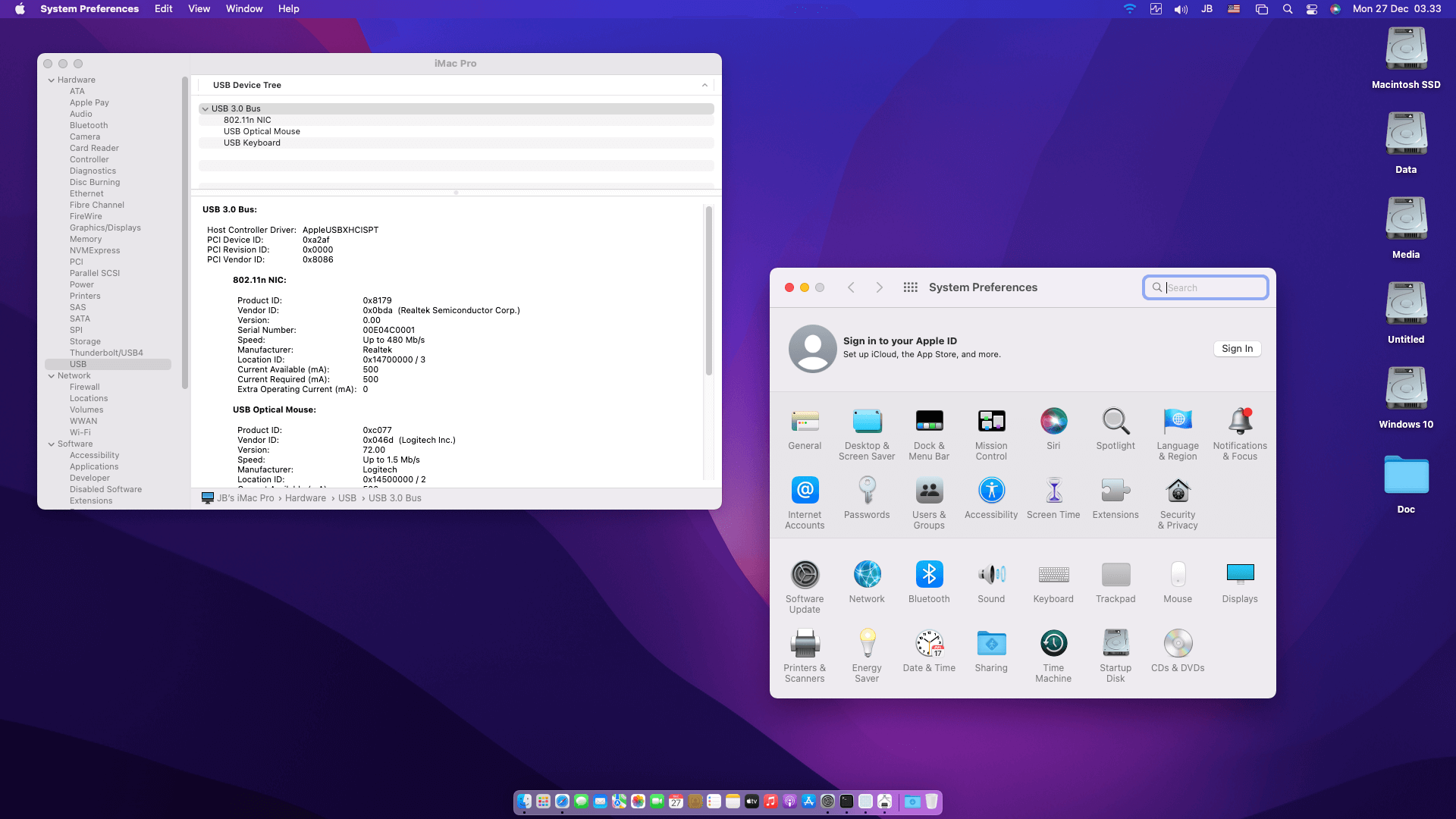The height and width of the screenshot is (819, 1456).
Task: Open Extensions preferences pane
Action: click(1116, 498)
